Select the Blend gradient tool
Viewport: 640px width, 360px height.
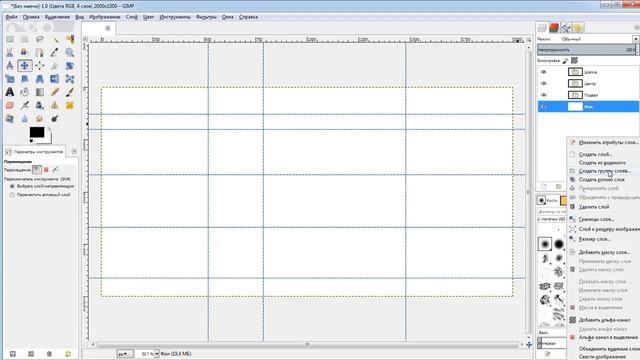[40, 92]
